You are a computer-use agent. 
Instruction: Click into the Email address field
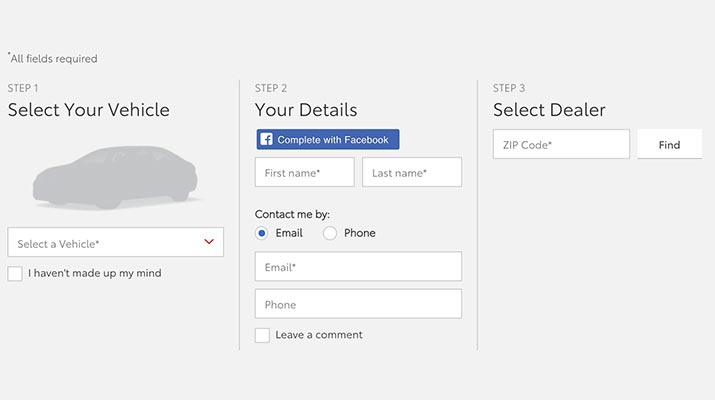[358, 266]
